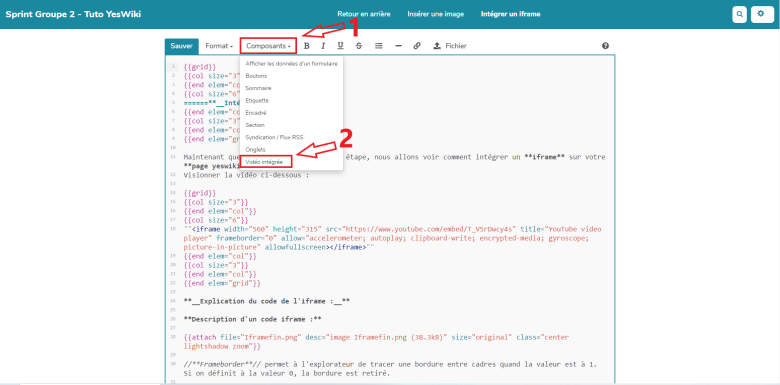Insert a bulleted list
This screenshot has width=780, height=385.
[x=379, y=46]
